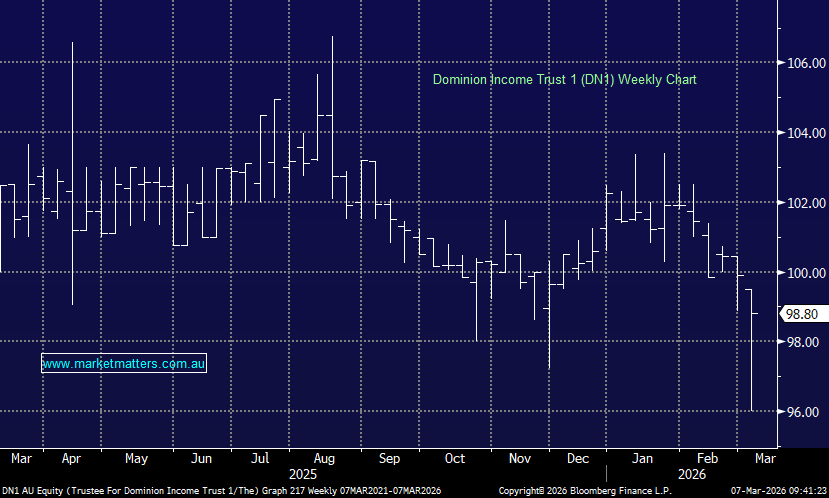The height and width of the screenshot is (498, 829).
Task: Select the Oct month label on time axis
Action: pyautogui.click(x=455, y=458)
